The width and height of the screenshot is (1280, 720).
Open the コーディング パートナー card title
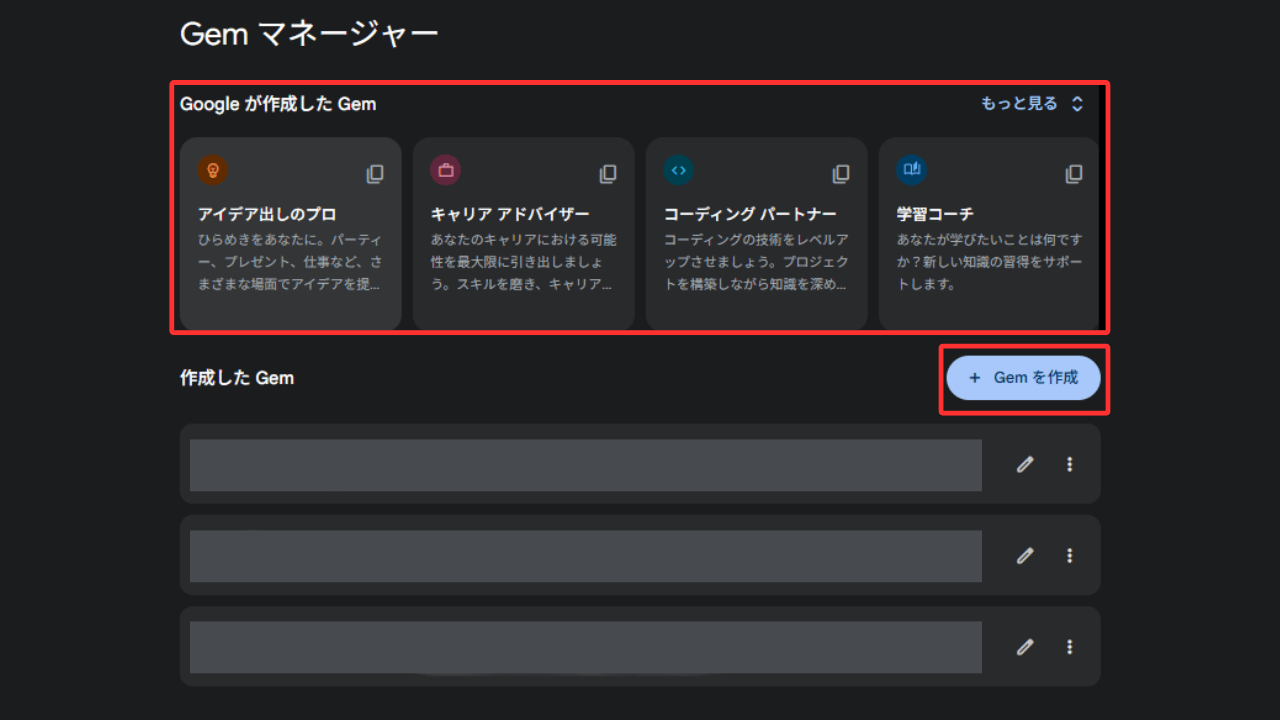click(750, 214)
